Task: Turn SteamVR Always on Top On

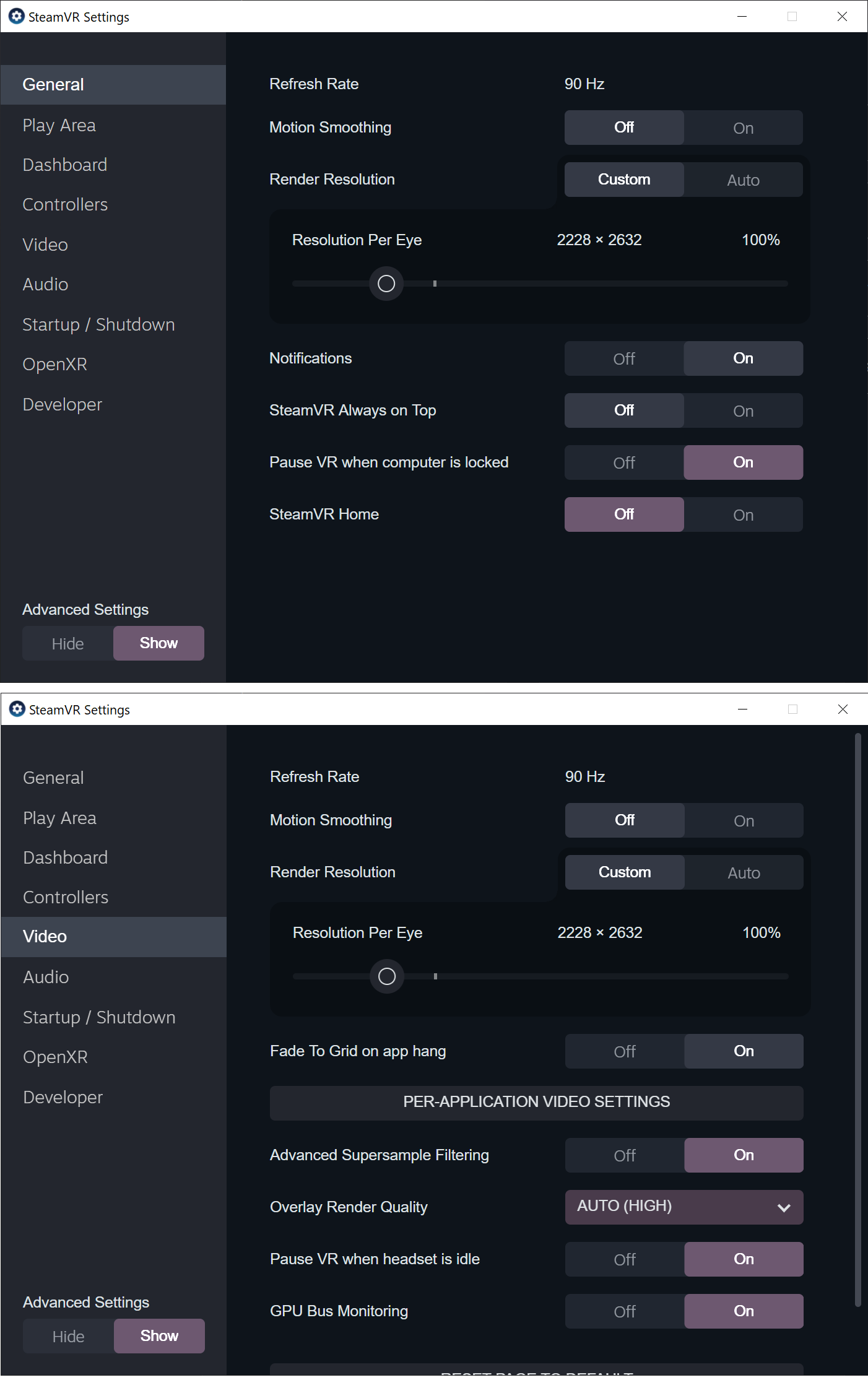Action: click(x=744, y=410)
